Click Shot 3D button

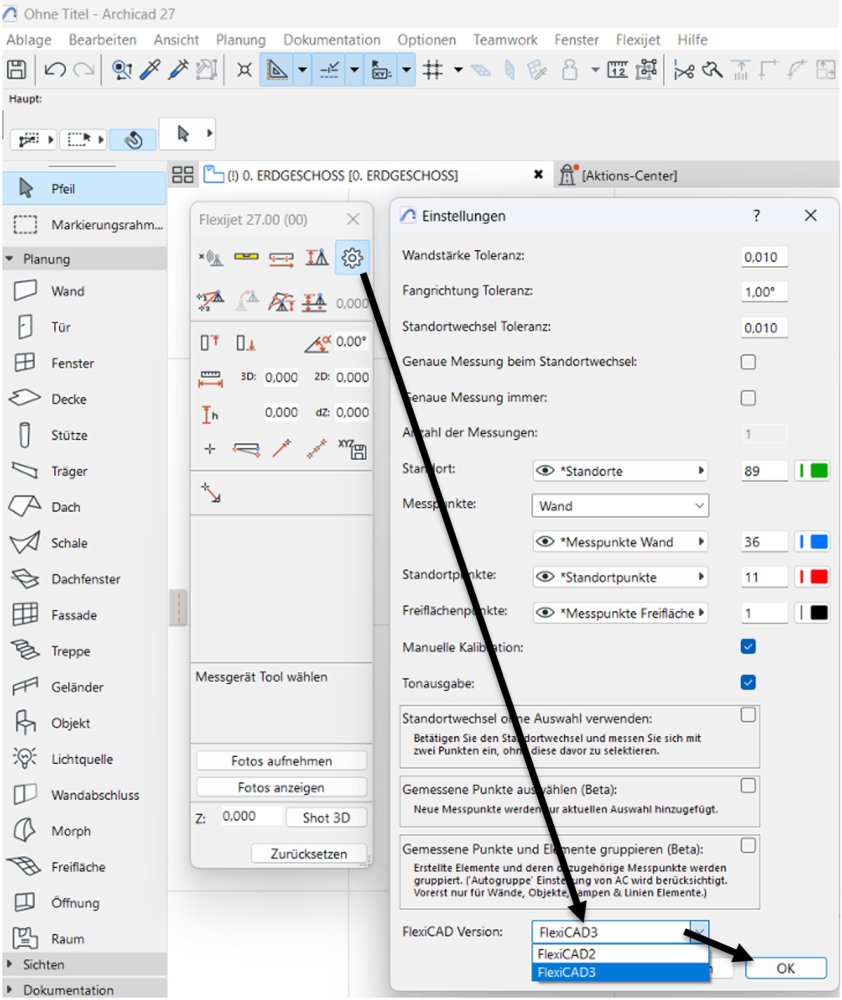(326, 818)
